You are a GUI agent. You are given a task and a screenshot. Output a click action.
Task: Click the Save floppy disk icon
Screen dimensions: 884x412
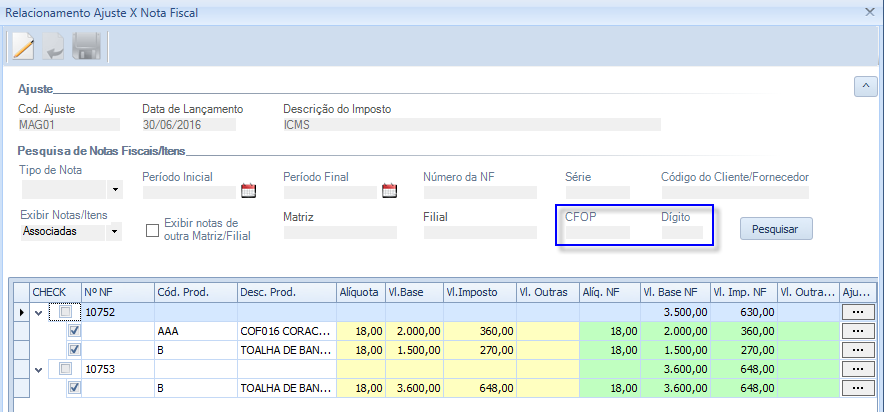point(87,46)
